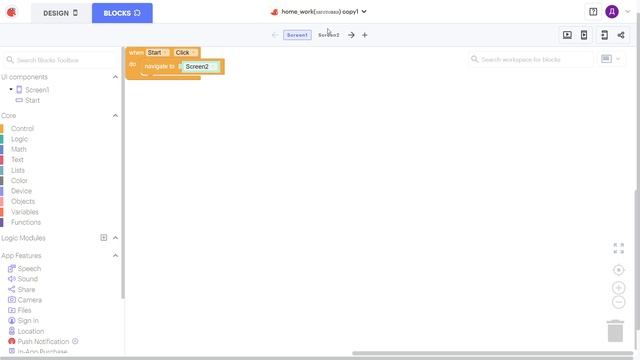The width and height of the screenshot is (640, 360).
Task: Collapse the UI components section
Action: [x=115, y=77]
